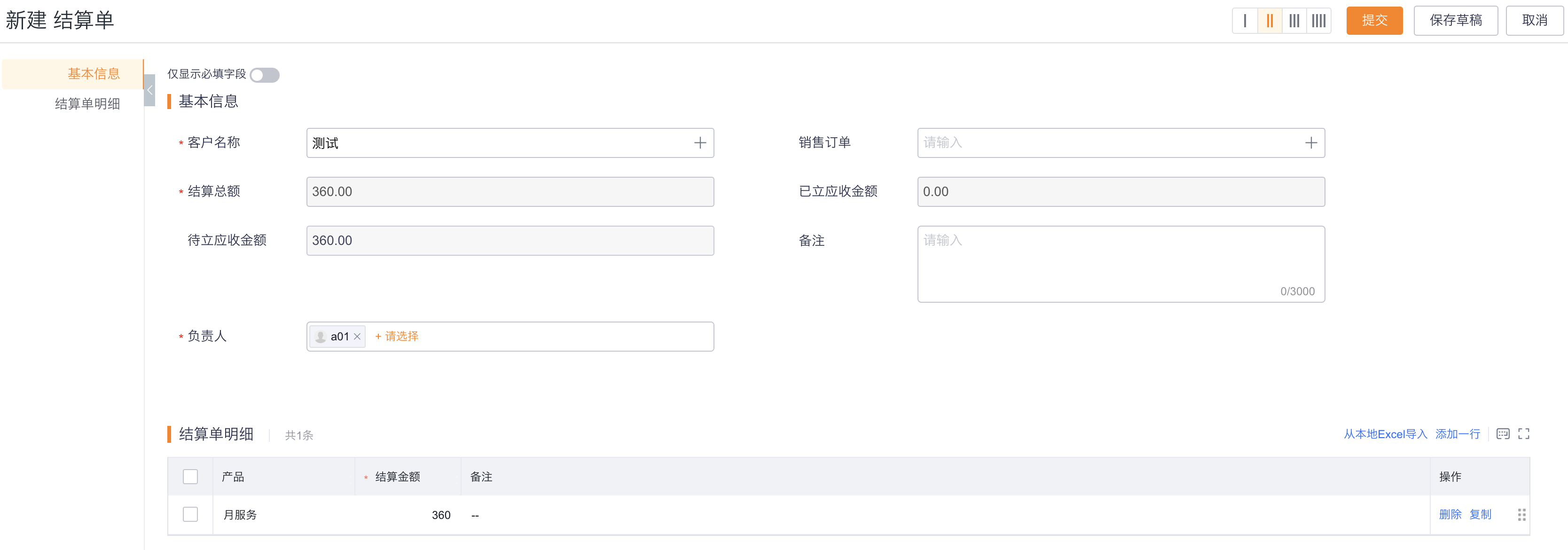Image resolution: width=1568 pixels, height=550 pixels.
Task: Remove a01 from 负责人 field
Action: 357,337
